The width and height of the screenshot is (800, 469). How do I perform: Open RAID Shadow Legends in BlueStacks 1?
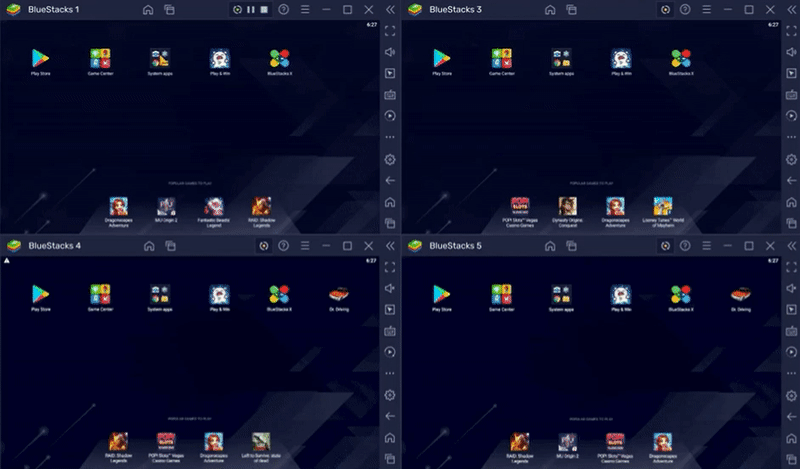click(x=261, y=207)
